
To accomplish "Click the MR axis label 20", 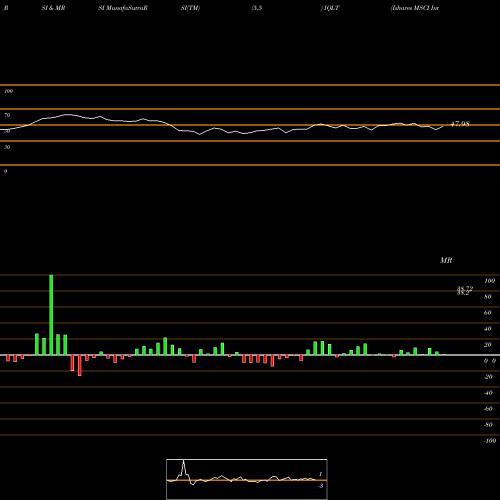I will (488, 345).
